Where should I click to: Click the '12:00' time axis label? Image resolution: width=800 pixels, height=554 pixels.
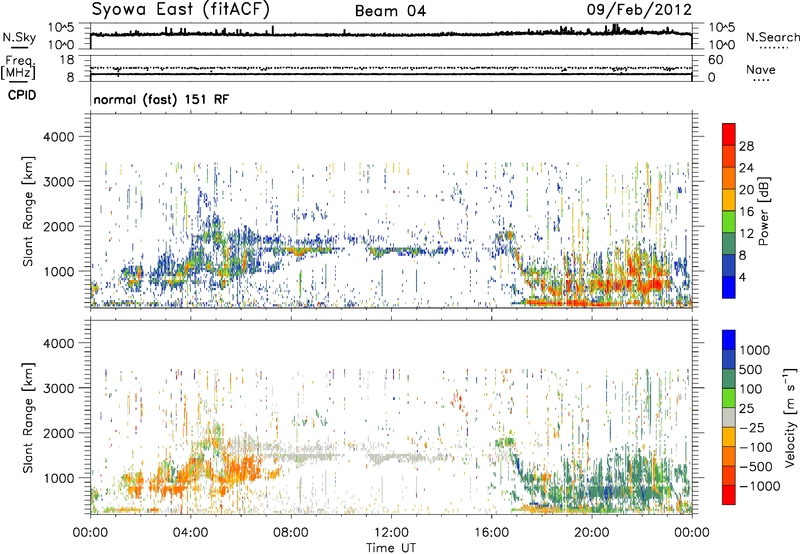[x=391, y=533]
